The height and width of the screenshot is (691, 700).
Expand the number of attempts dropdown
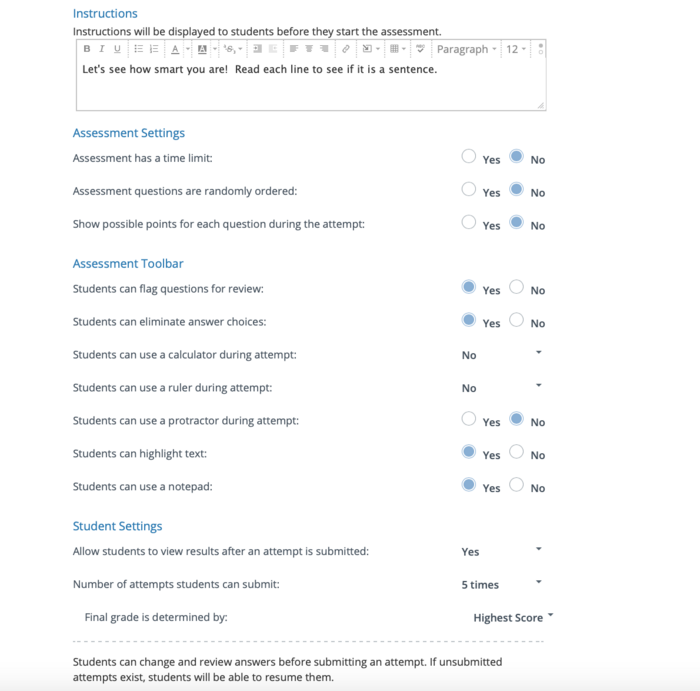coord(502,584)
